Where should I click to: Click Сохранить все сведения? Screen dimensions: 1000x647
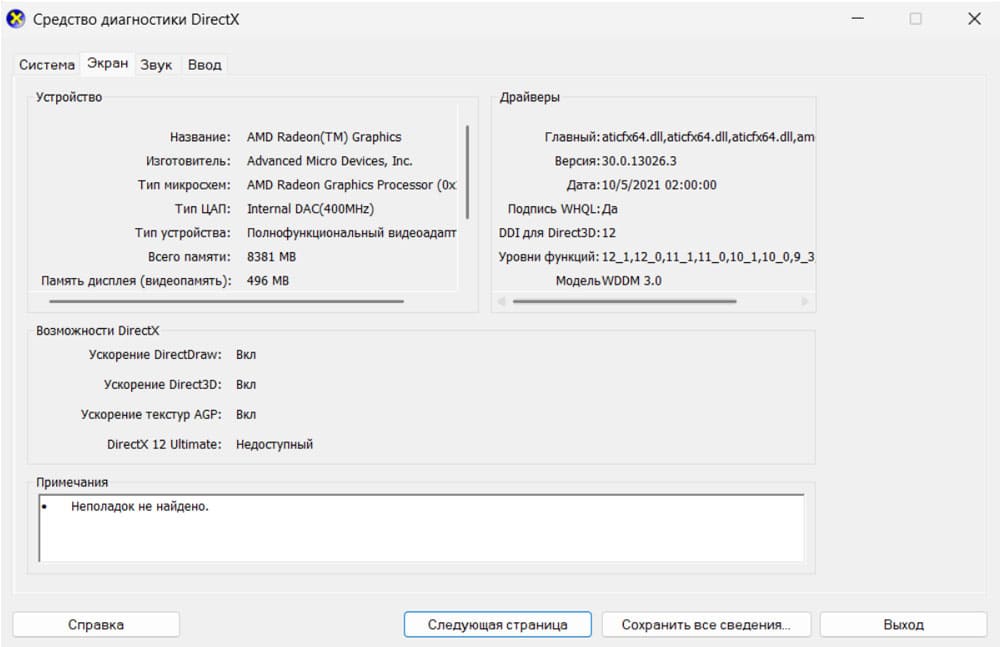point(706,623)
